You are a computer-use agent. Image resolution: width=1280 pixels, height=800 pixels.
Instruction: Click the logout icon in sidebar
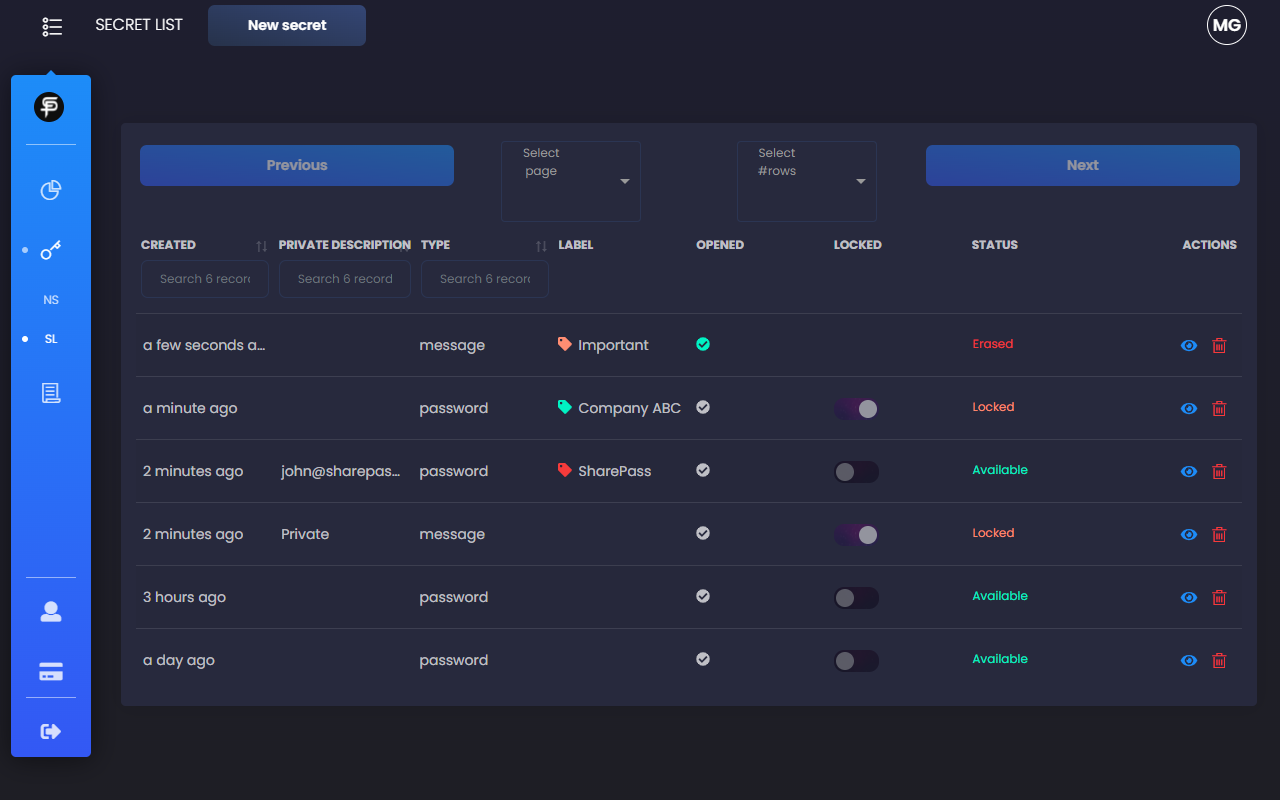coord(51,732)
